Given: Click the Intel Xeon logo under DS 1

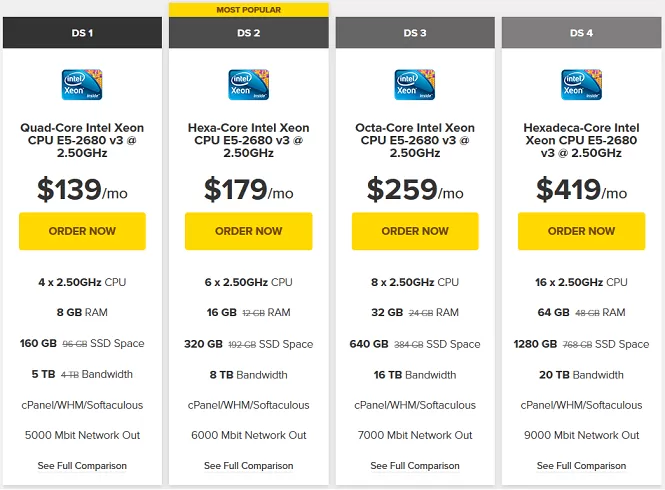Looking at the screenshot, I should [x=82, y=85].
